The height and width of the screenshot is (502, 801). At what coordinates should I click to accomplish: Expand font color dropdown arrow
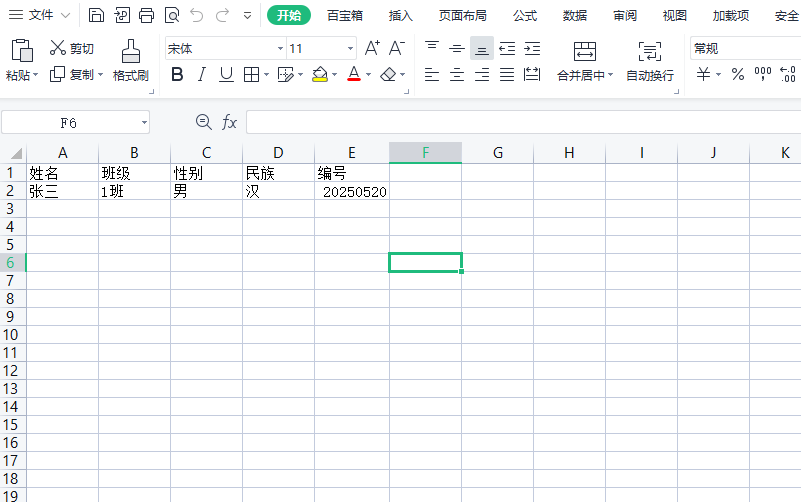coord(368,75)
